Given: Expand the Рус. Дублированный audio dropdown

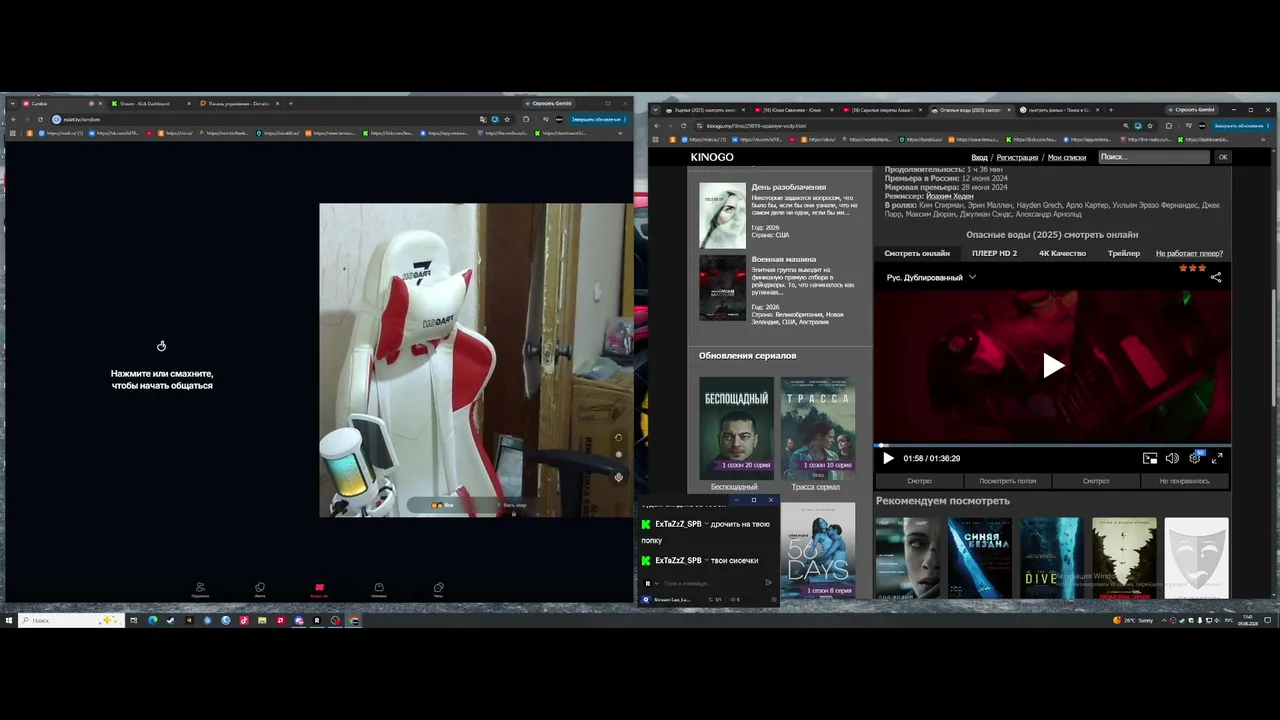Looking at the screenshot, I should 931,277.
